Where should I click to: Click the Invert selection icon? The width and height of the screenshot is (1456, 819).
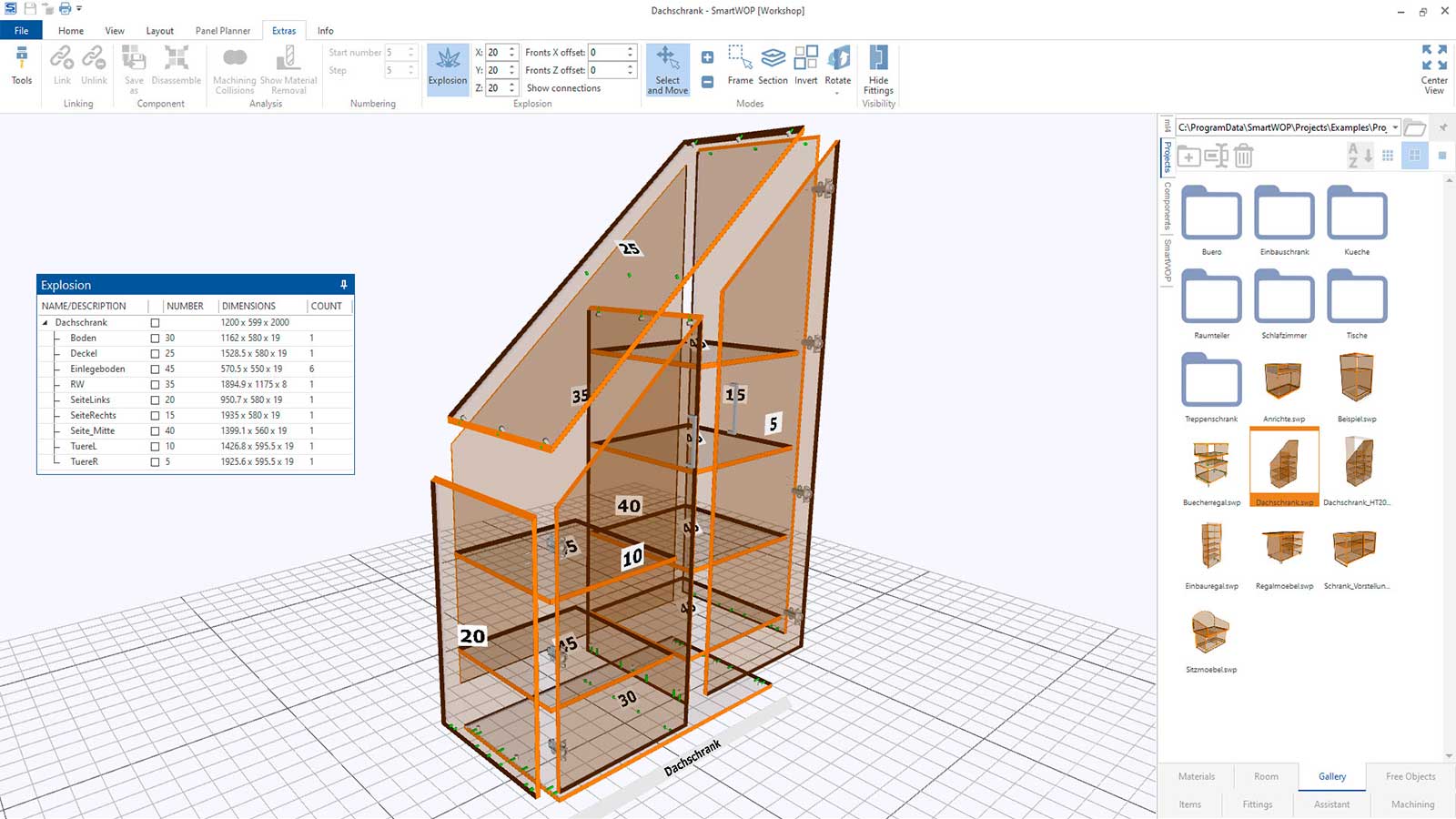pyautogui.click(x=805, y=66)
